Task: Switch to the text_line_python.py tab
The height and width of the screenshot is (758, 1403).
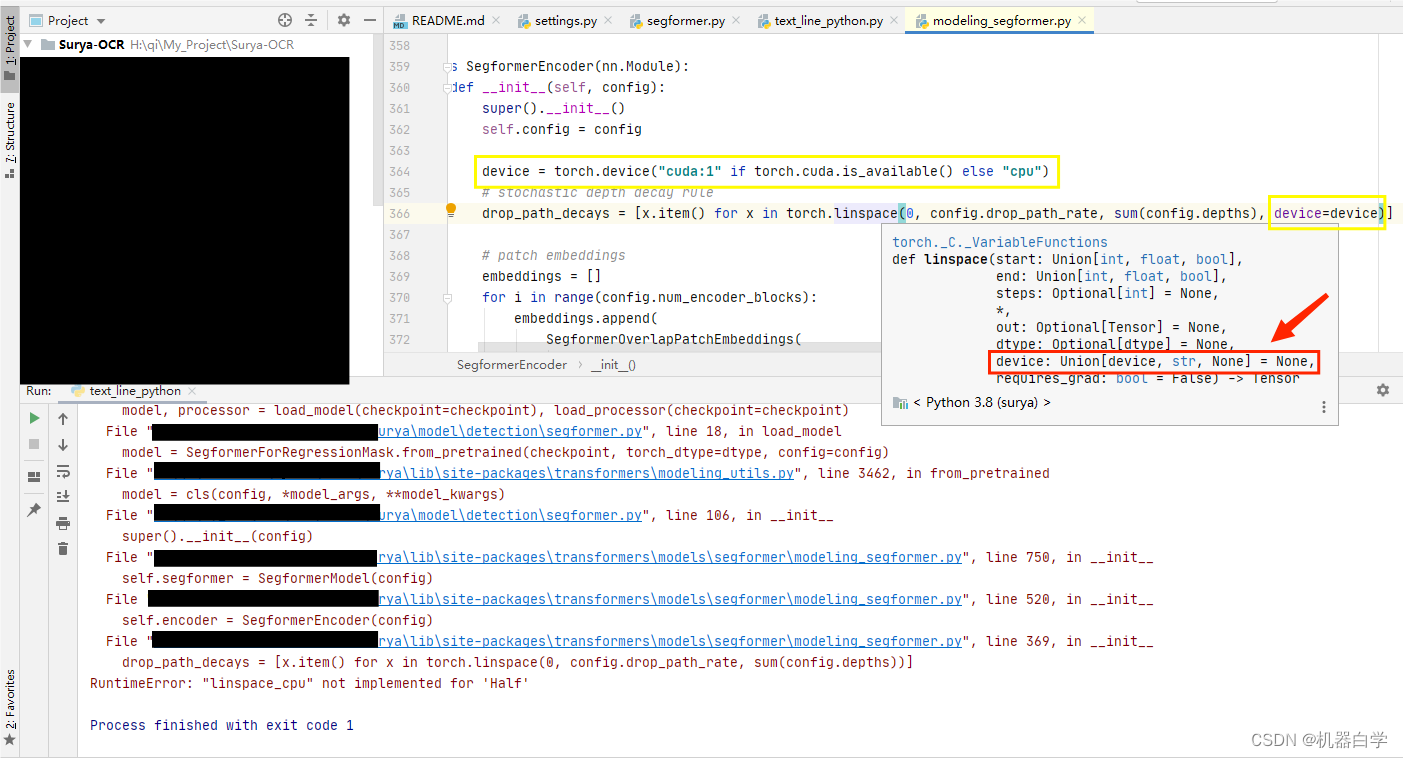Action: [x=829, y=20]
